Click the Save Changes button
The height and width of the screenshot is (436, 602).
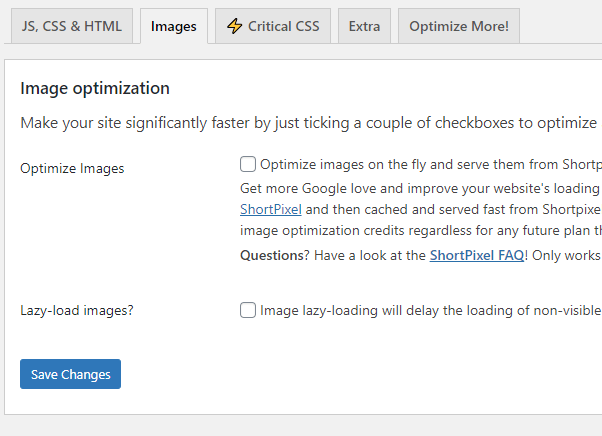pos(71,374)
